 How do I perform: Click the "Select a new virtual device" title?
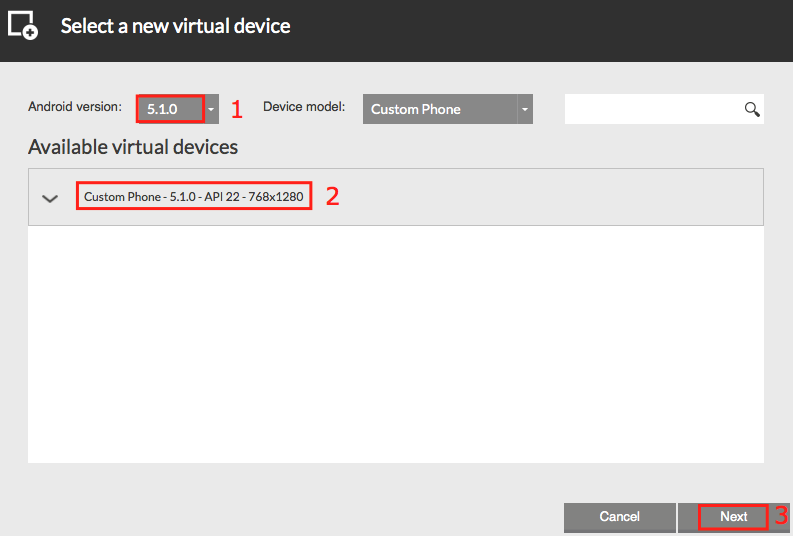click(175, 26)
